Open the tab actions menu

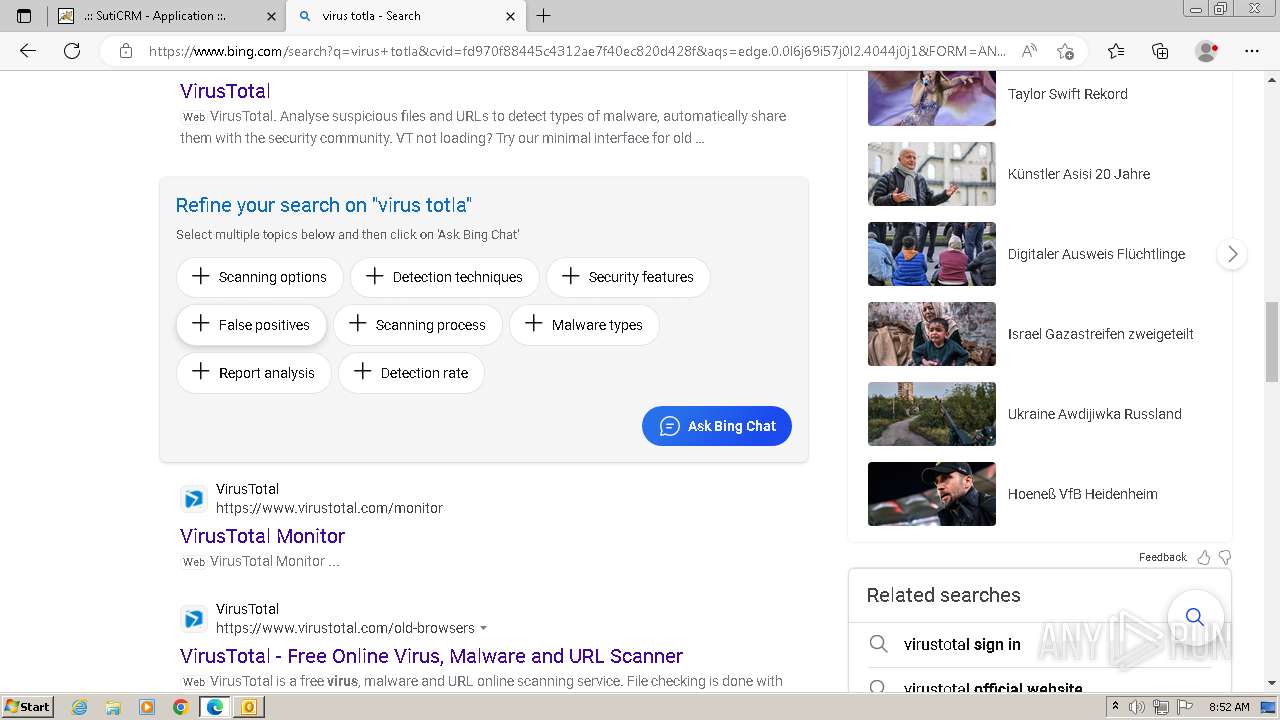click(x=24, y=16)
